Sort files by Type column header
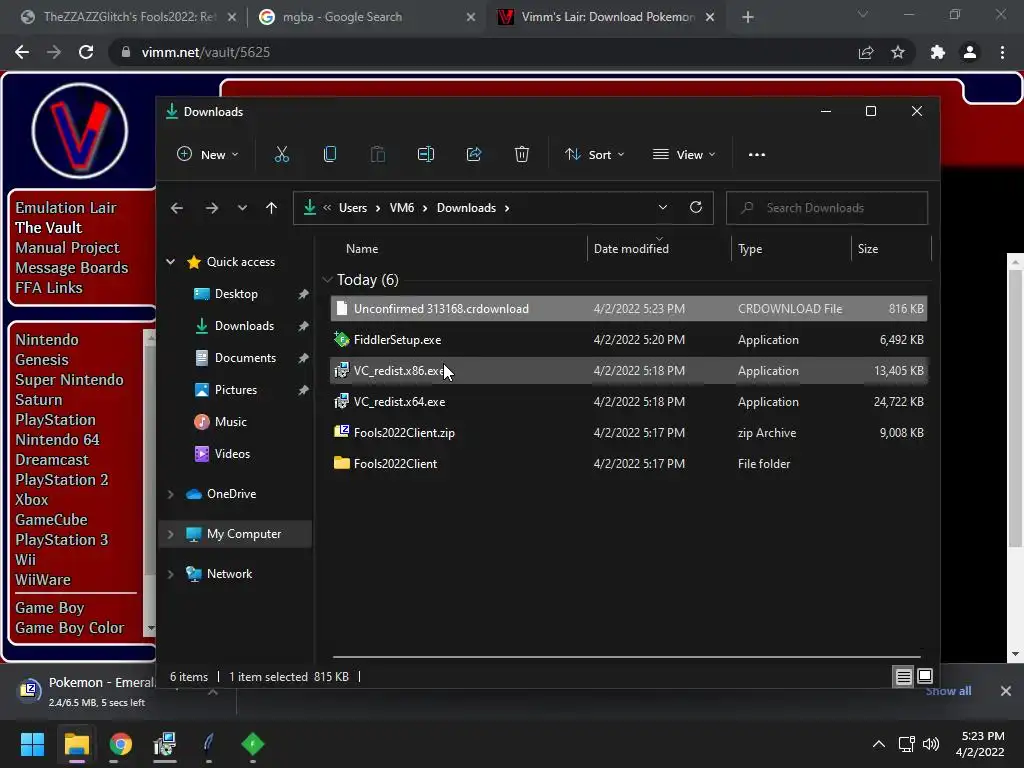Image resolution: width=1024 pixels, height=768 pixels. pos(750,249)
